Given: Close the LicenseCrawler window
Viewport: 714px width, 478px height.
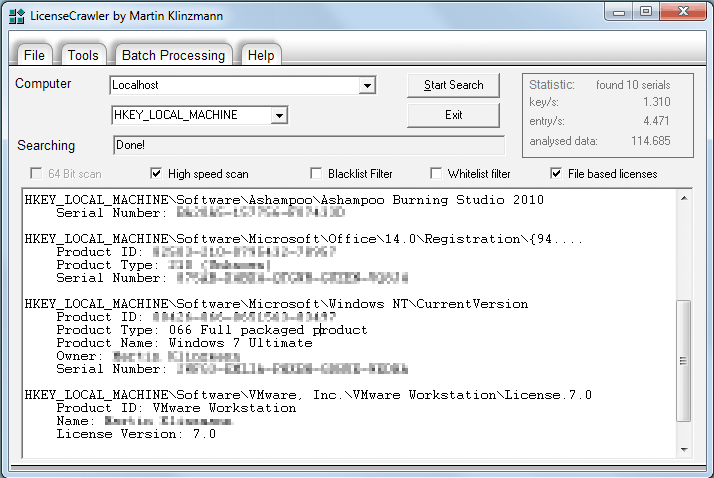Looking at the screenshot, I should point(683,12).
